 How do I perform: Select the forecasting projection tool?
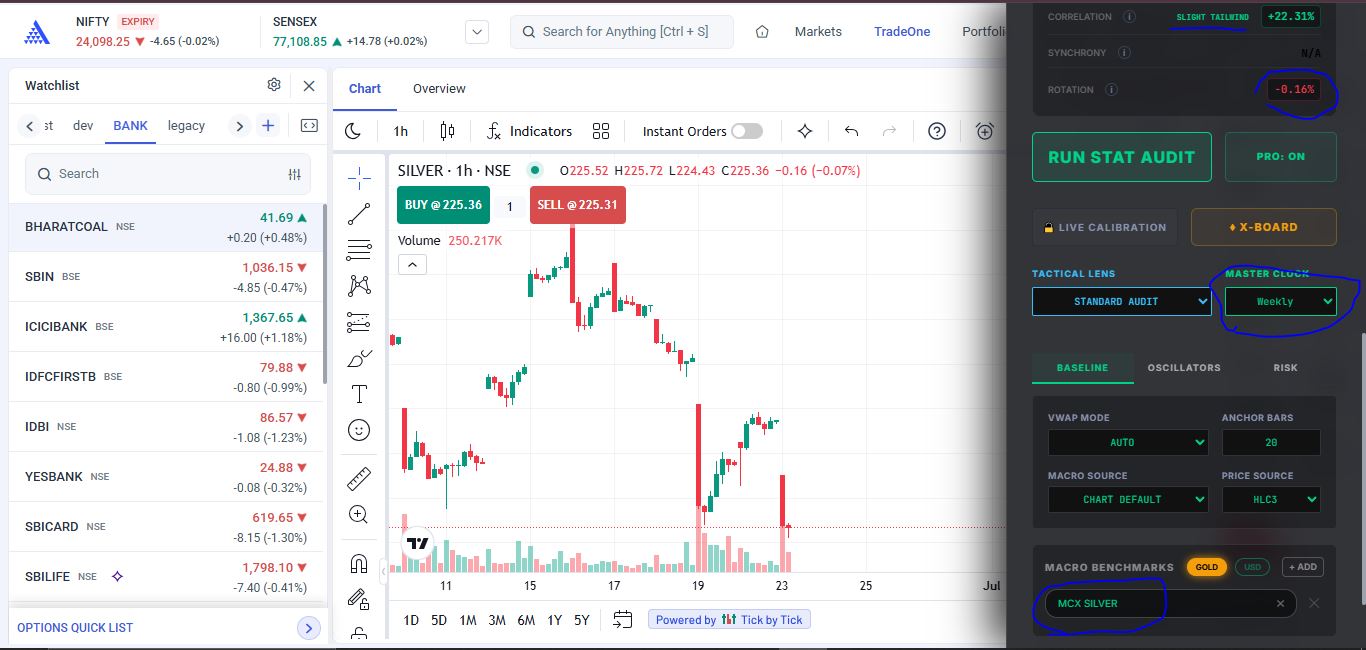359,322
